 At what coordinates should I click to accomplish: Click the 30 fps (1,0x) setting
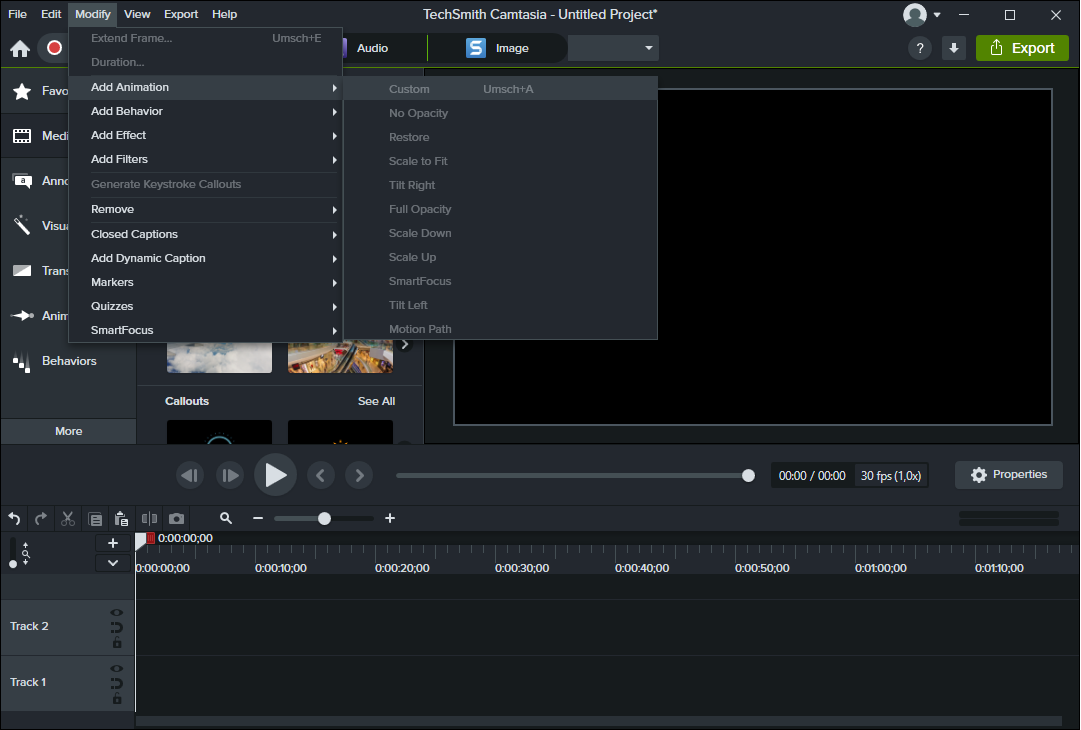[x=891, y=476]
